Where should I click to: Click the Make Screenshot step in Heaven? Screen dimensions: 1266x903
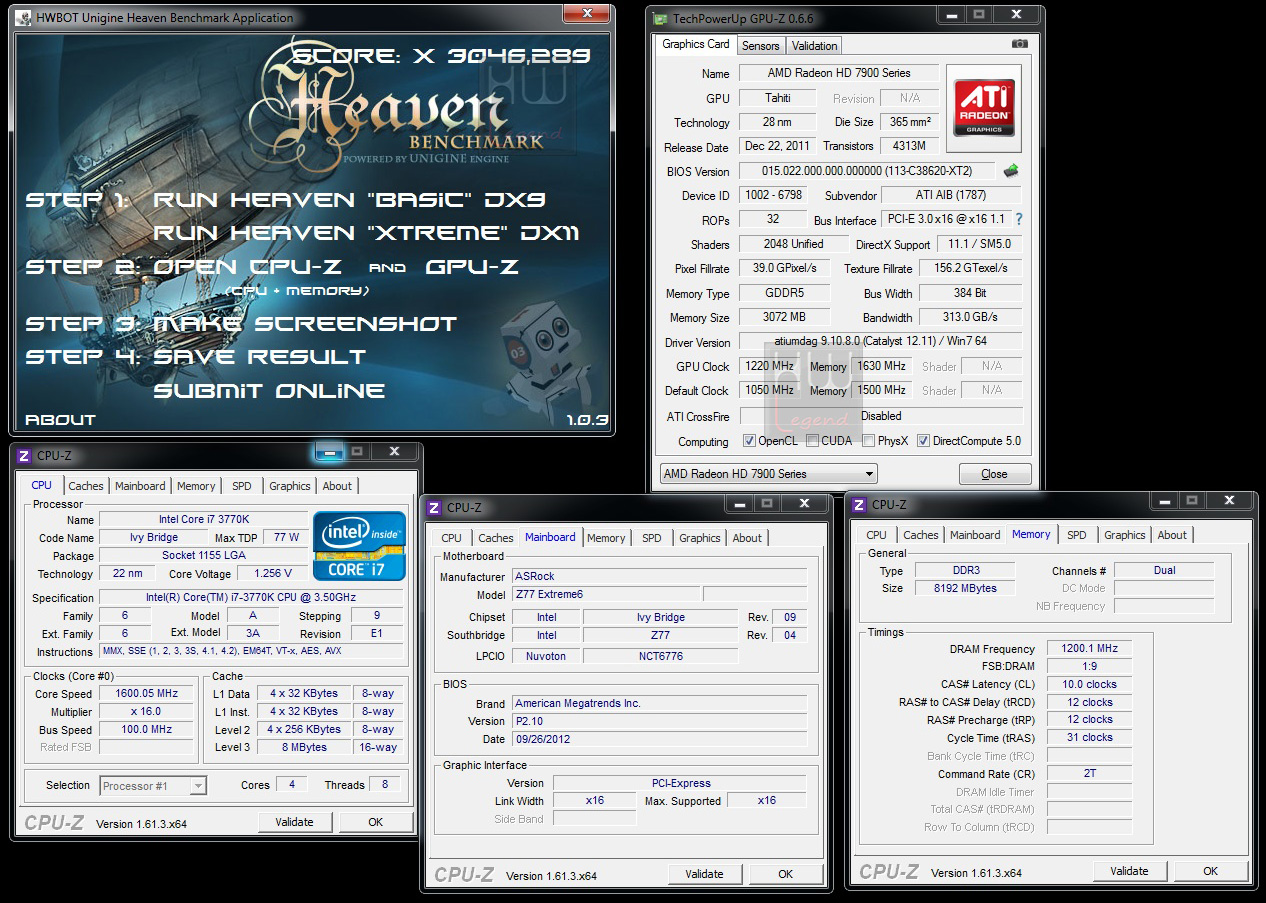pos(305,324)
